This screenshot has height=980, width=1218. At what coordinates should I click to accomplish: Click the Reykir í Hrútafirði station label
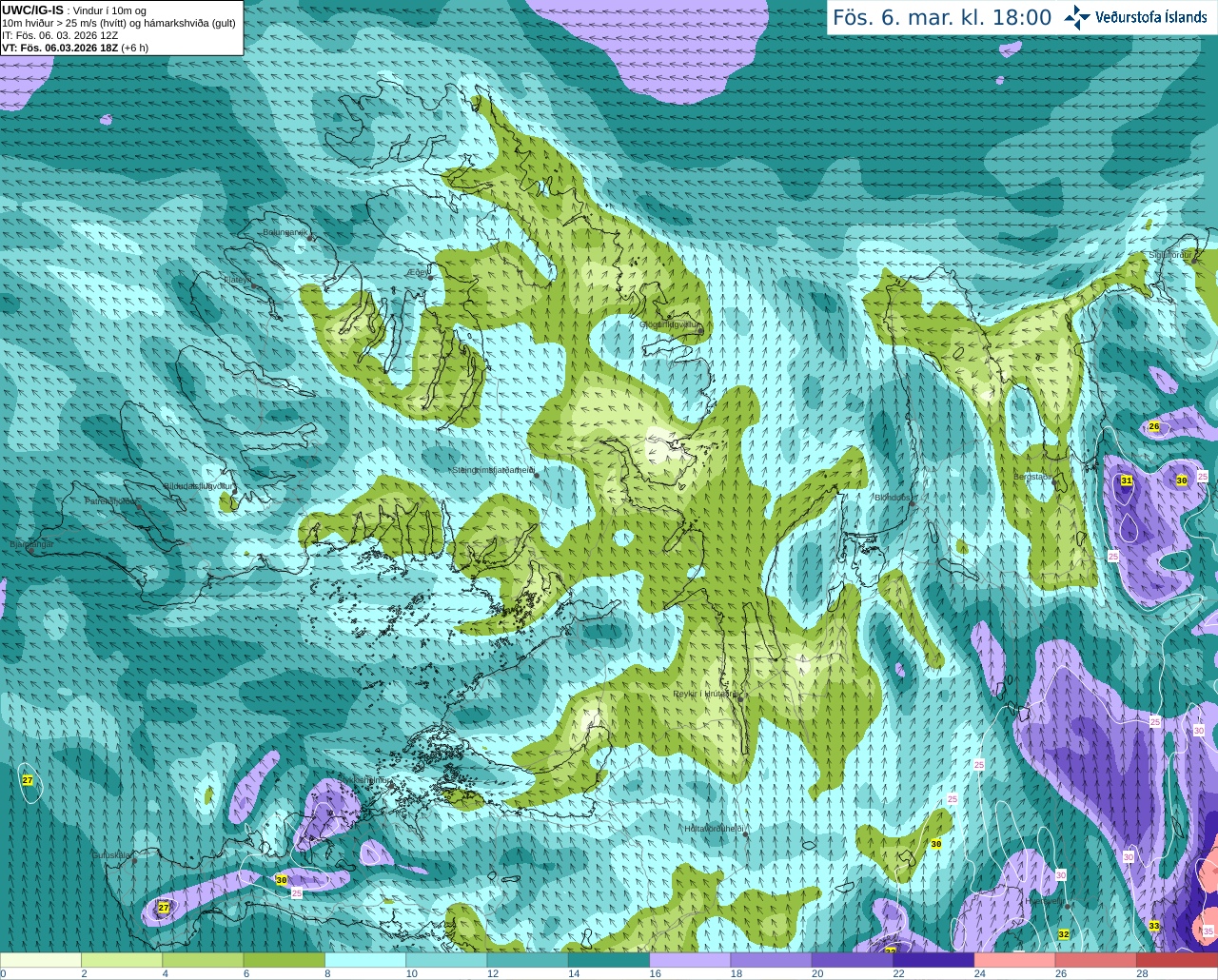click(x=705, y=694)
